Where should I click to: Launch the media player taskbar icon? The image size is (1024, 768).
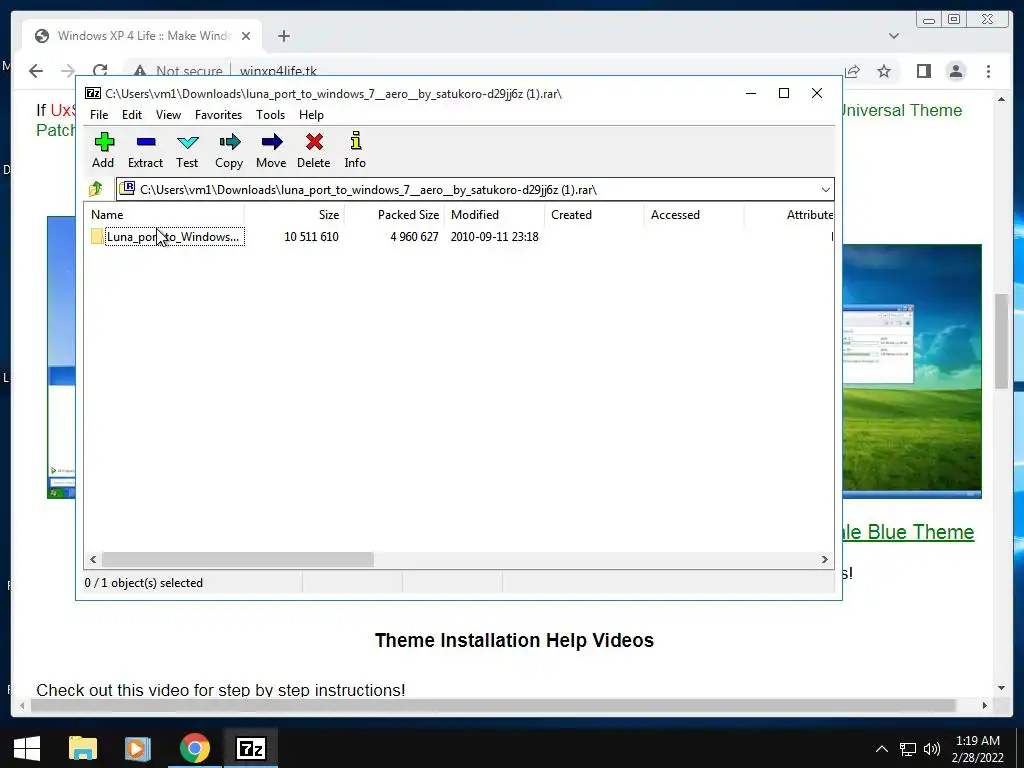pos(138,748)
